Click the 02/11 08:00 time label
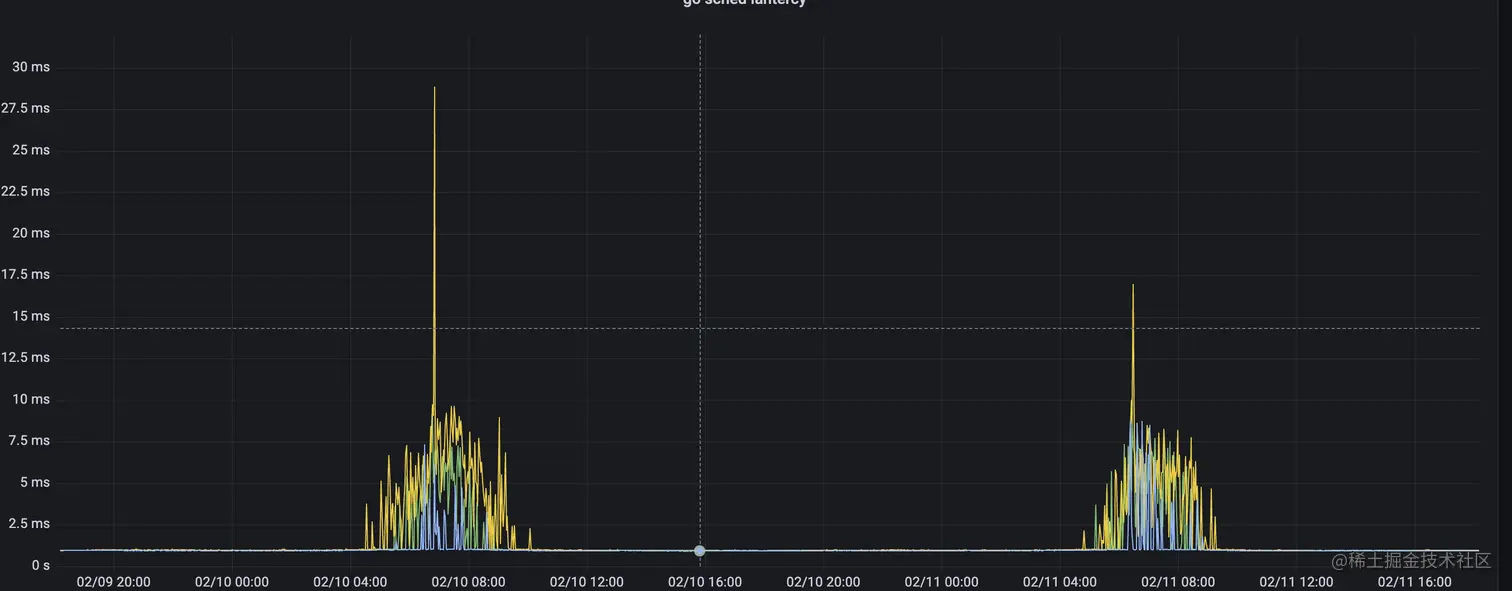The height and width of the screenshot is (591, 1512). [1178, 582]
